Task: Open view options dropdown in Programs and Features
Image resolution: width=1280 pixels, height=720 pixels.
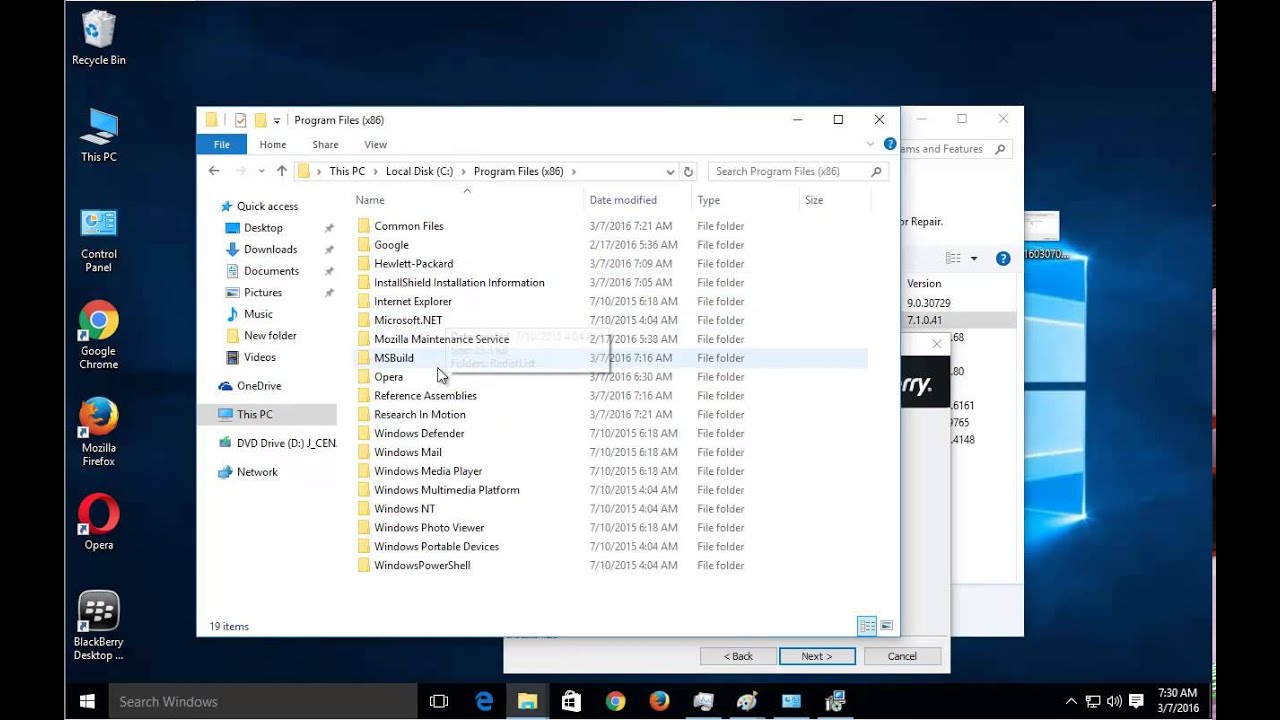Action: [974, 258]
